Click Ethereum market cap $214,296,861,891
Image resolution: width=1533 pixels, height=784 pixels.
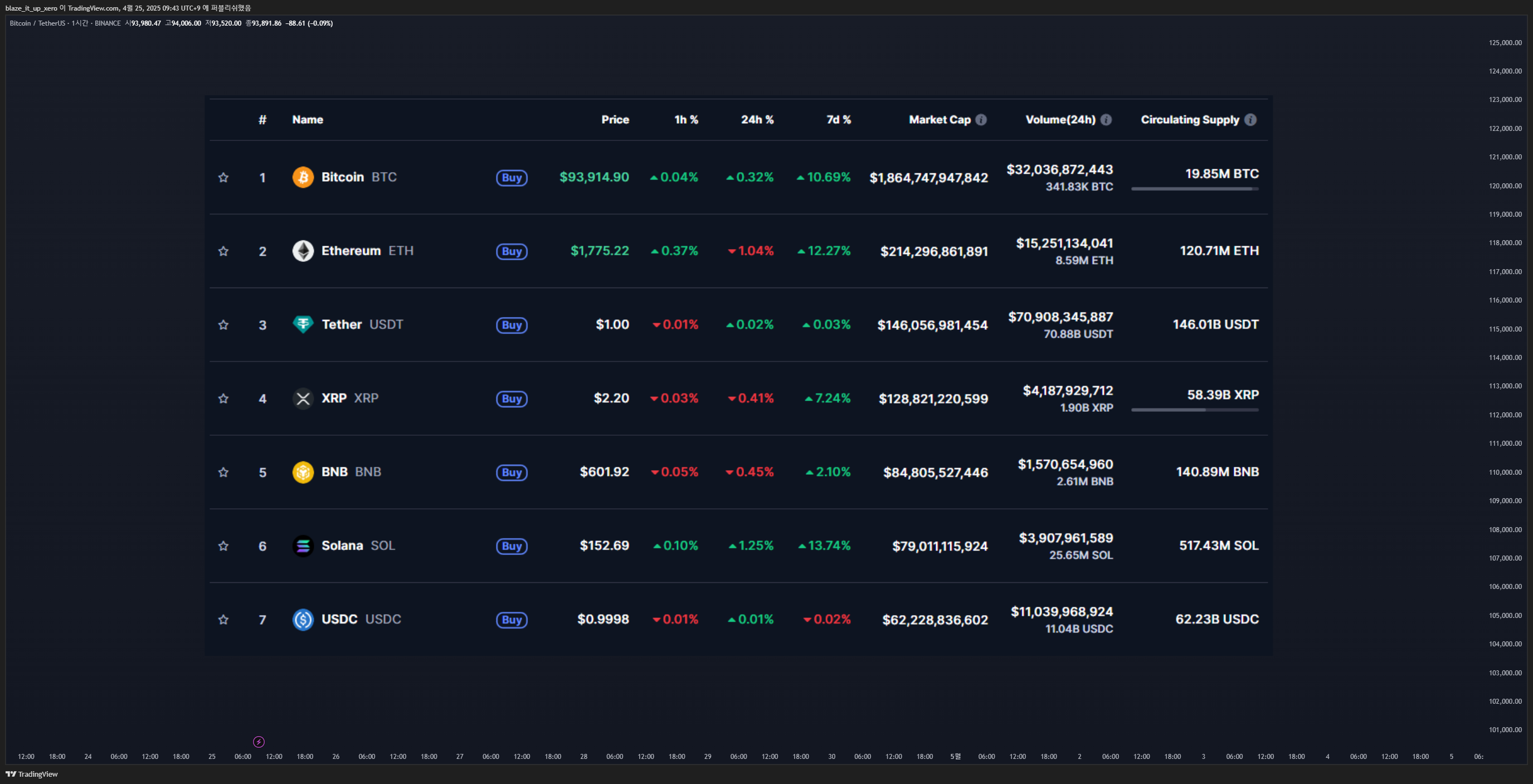pos(935,252)
